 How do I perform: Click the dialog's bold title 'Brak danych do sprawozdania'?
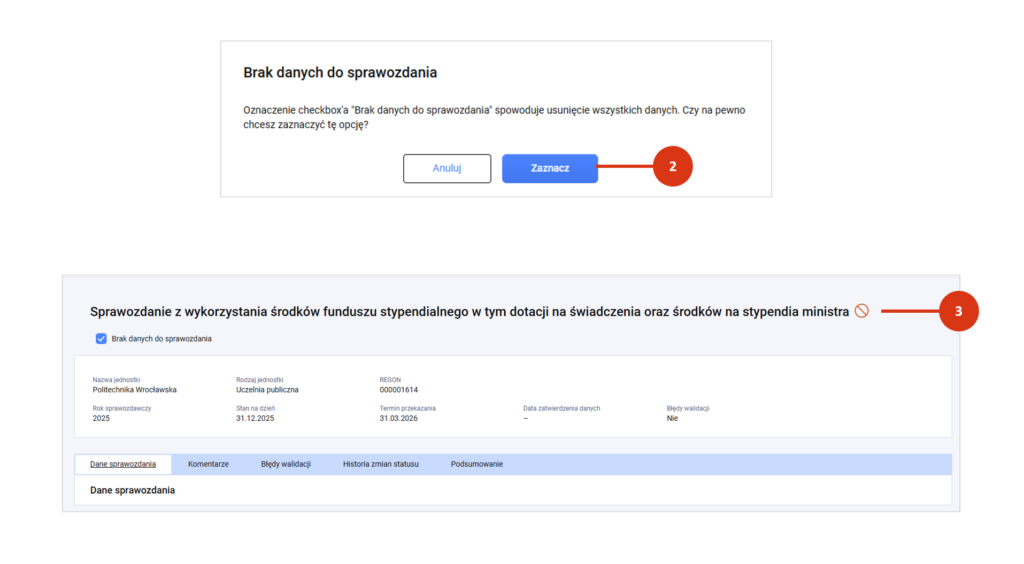click(340, 73)
